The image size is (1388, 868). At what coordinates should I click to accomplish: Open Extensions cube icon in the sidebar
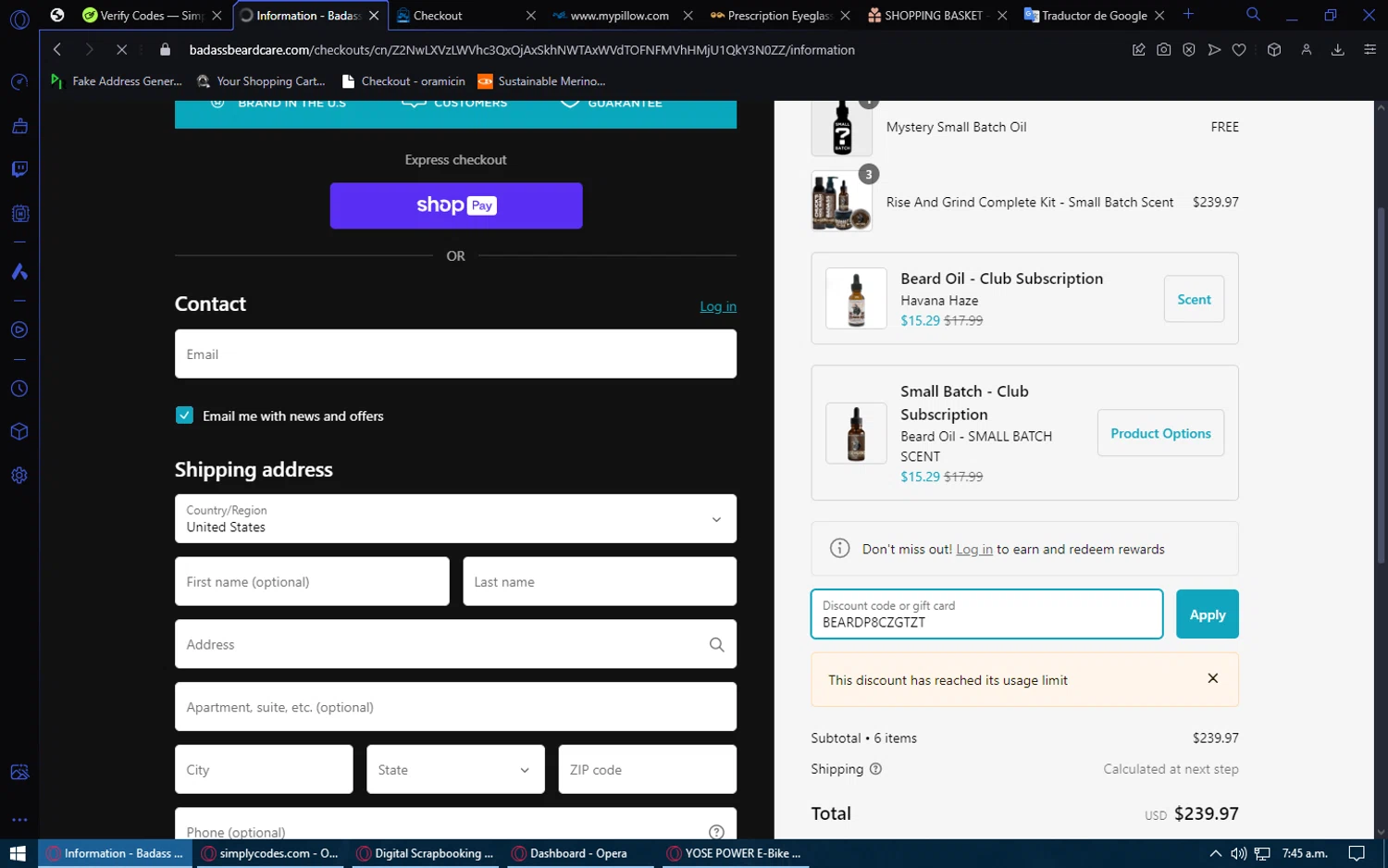(x=19, y=432)
